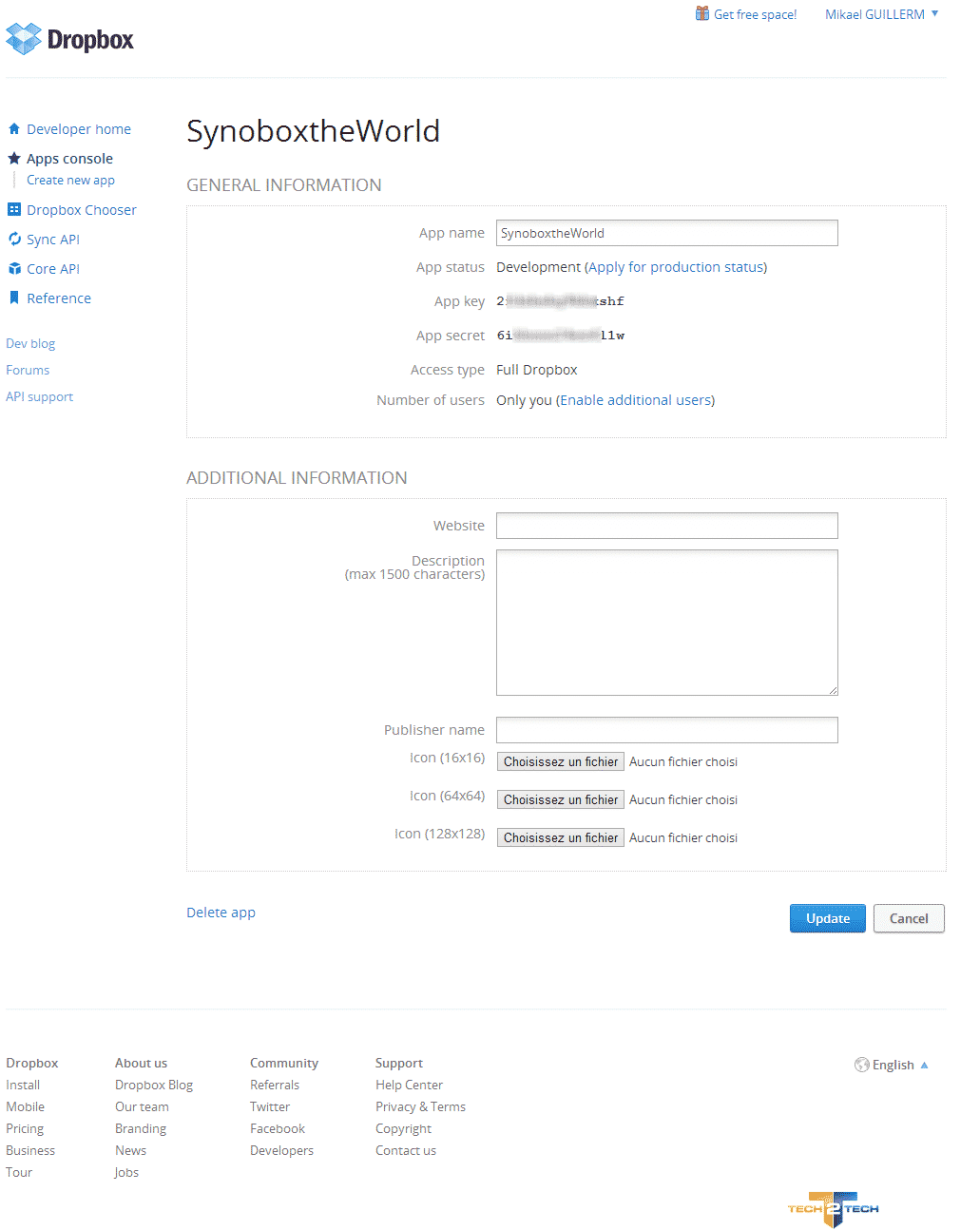
Task: Click the Core API box icon
Action: tap(14, 269)
